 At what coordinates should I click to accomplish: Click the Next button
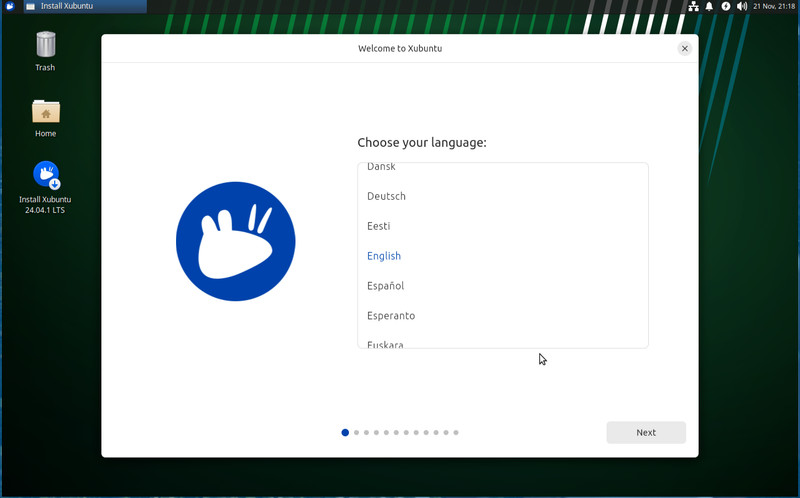pos(646,432)
